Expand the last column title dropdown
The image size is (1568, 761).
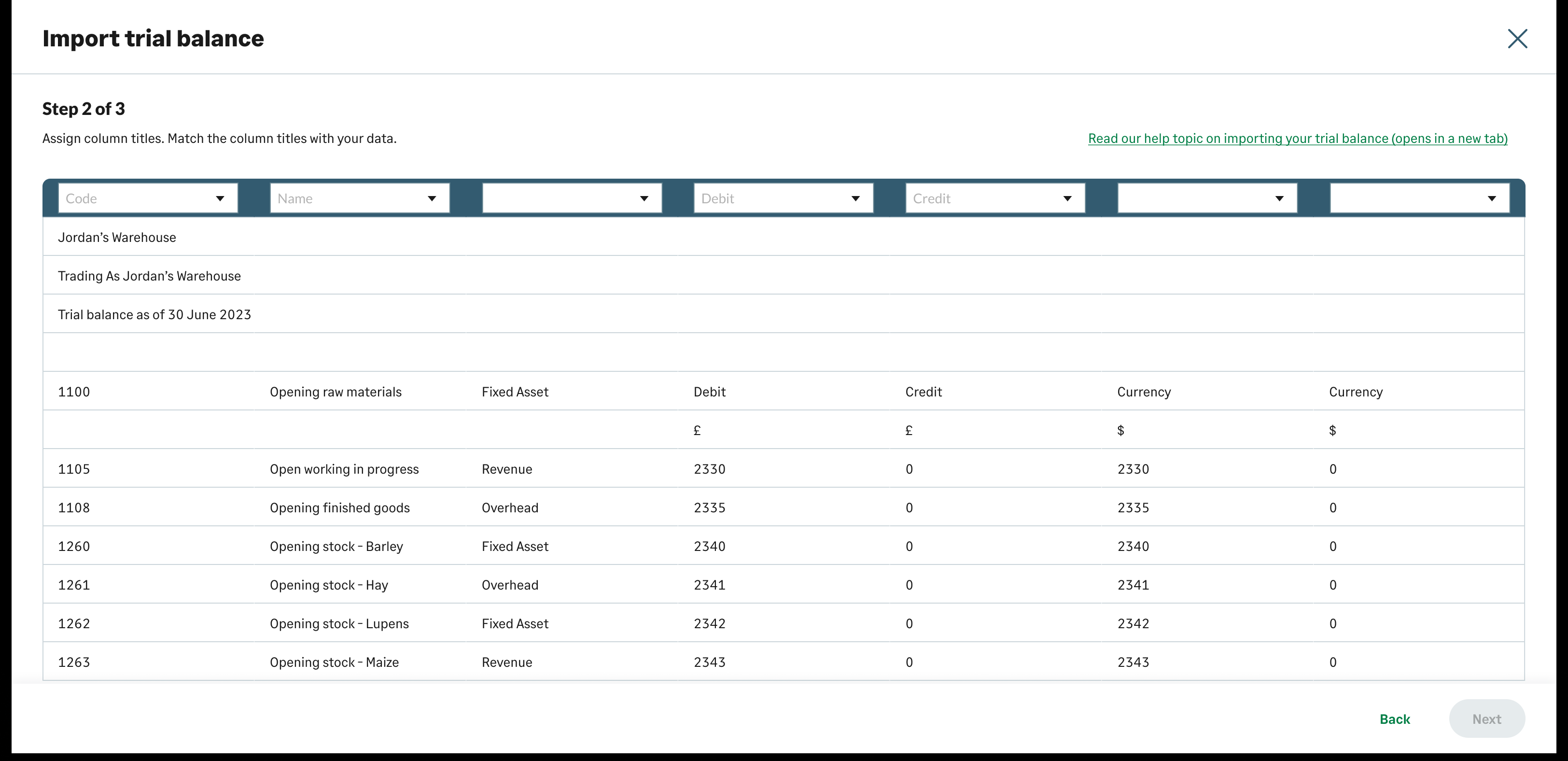(x=1419, y=198)
